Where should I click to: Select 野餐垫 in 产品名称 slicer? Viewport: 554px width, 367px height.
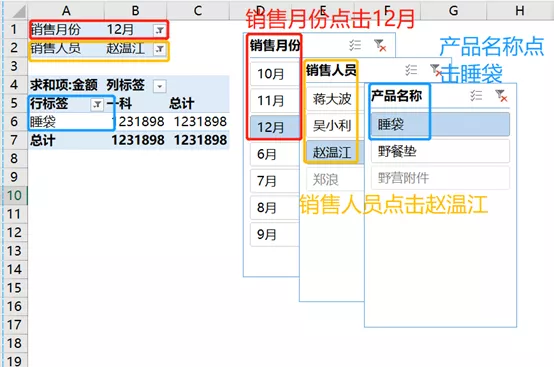point(440,151)
